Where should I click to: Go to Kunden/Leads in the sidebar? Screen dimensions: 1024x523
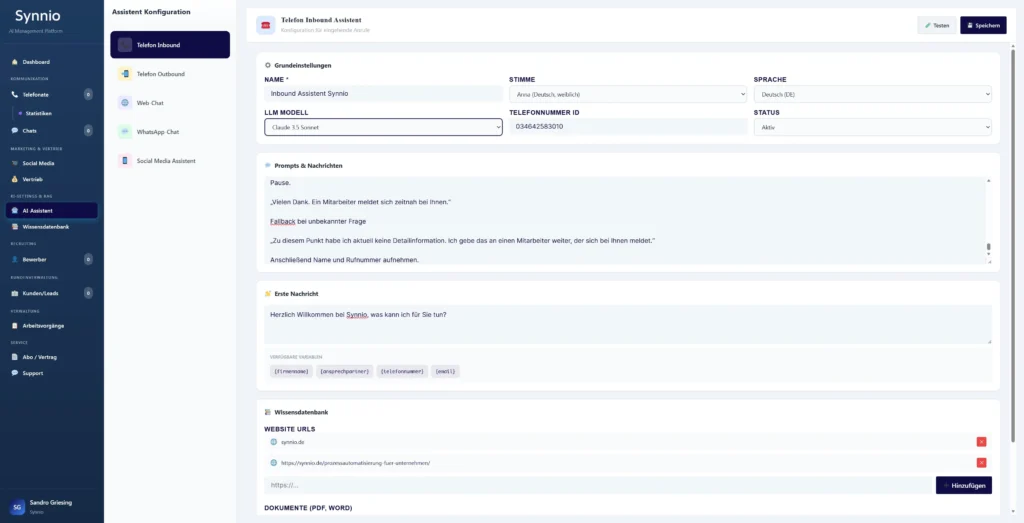point(42,293)
